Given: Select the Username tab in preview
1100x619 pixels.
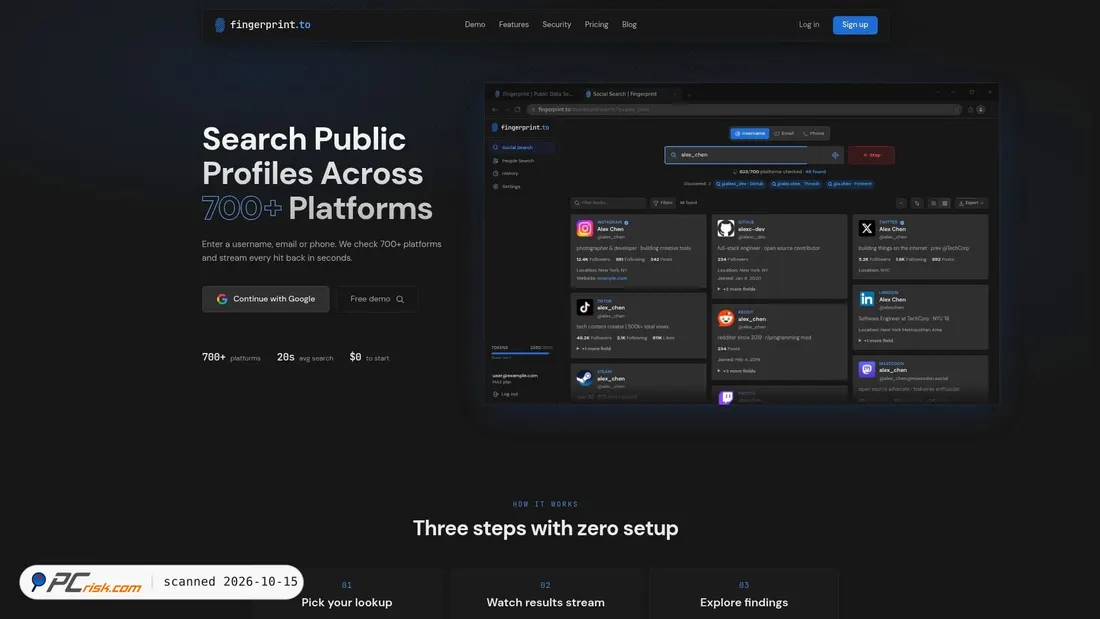Looking at the screenshot, I should pyautogui.click(x=750, y=133).
